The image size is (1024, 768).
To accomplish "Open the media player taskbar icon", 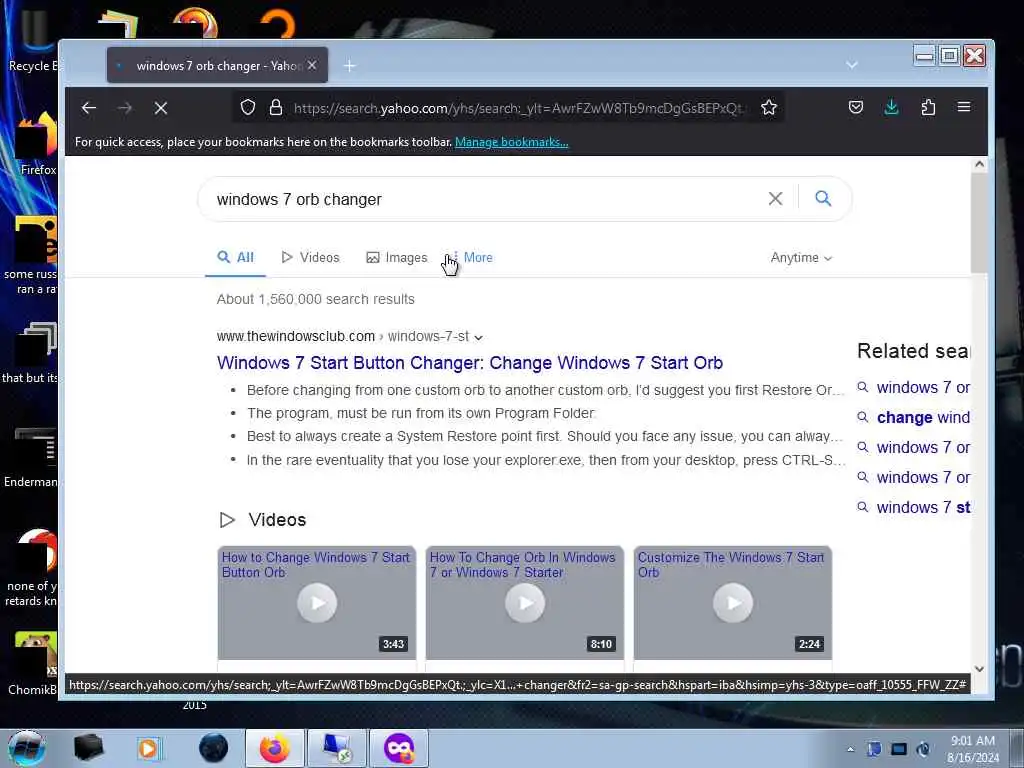I will tap(148, 748).
